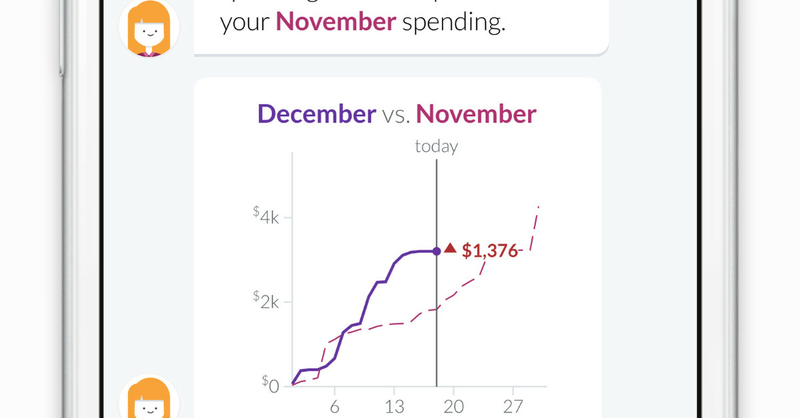This screenshot has width=800, height=418.
Task: Click the December label in chart title
Action: (x=316, y=114)
